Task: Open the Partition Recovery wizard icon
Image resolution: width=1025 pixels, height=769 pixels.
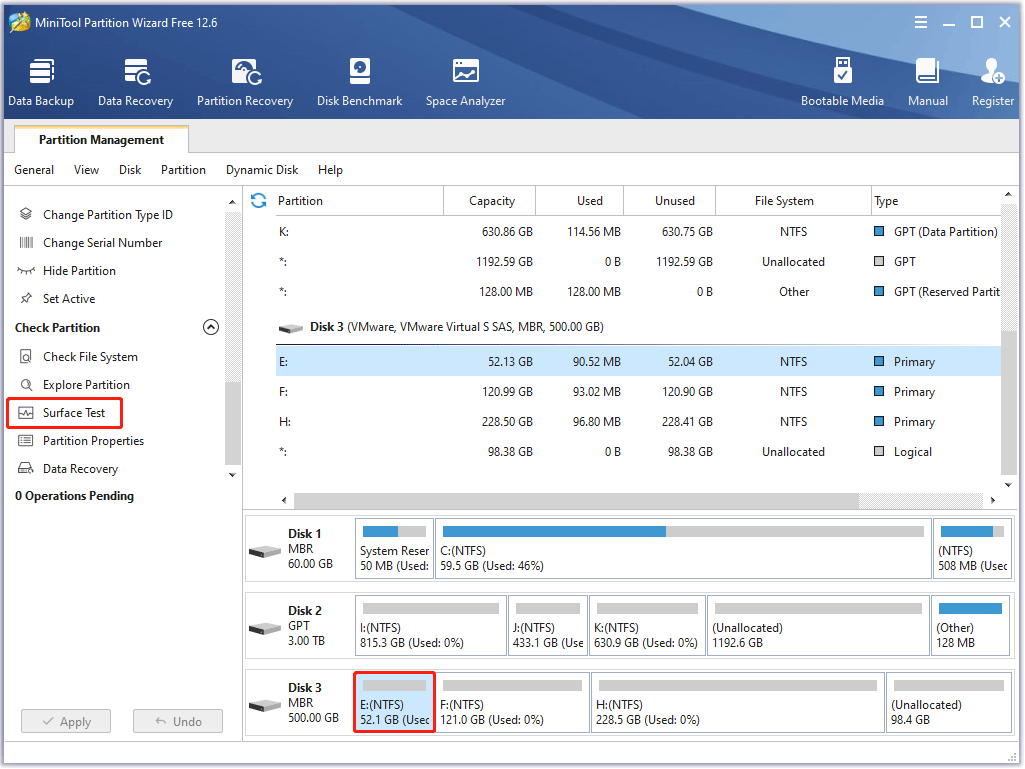Action: coord(246,72)
